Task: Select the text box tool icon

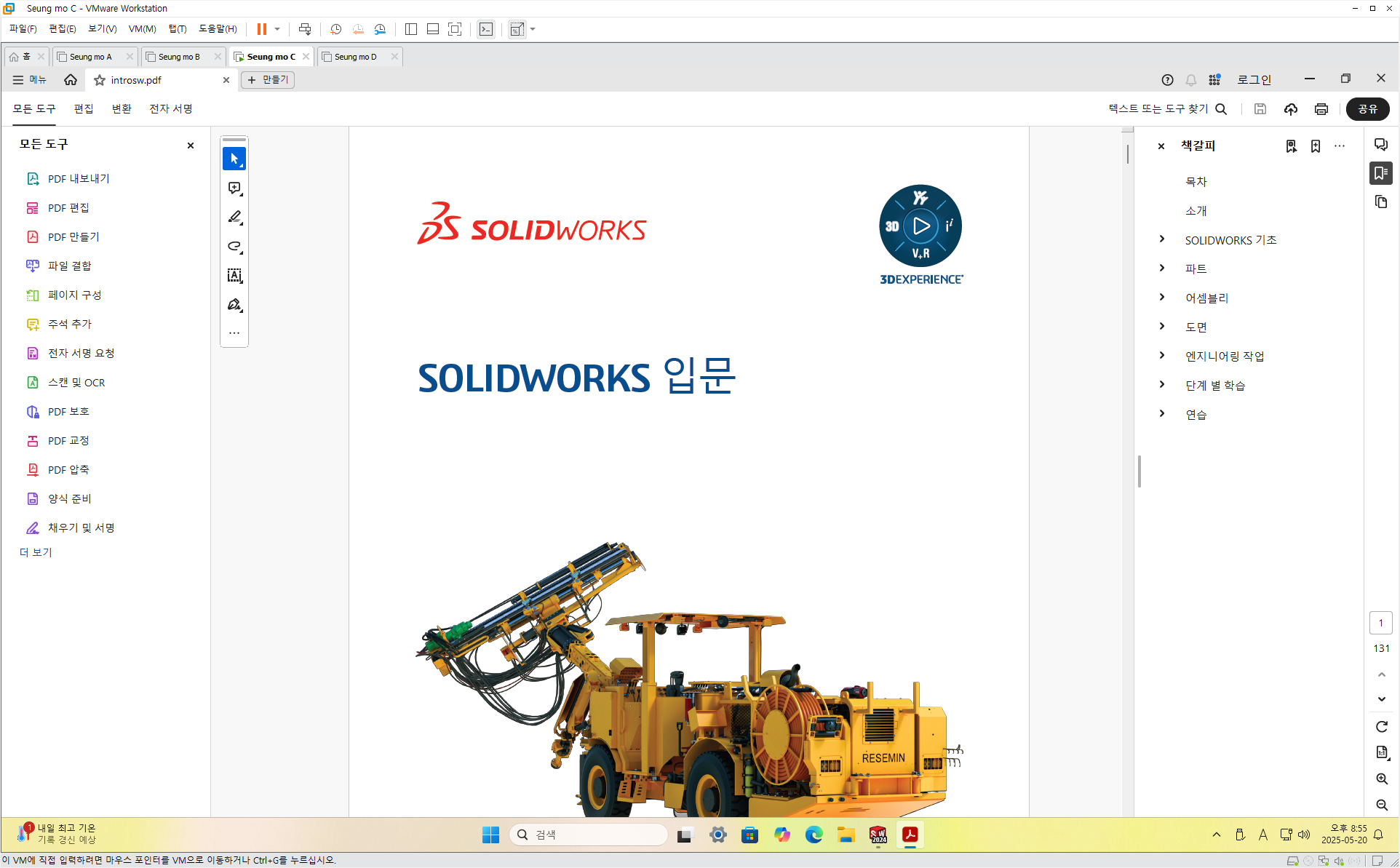Action: (234, 276)
